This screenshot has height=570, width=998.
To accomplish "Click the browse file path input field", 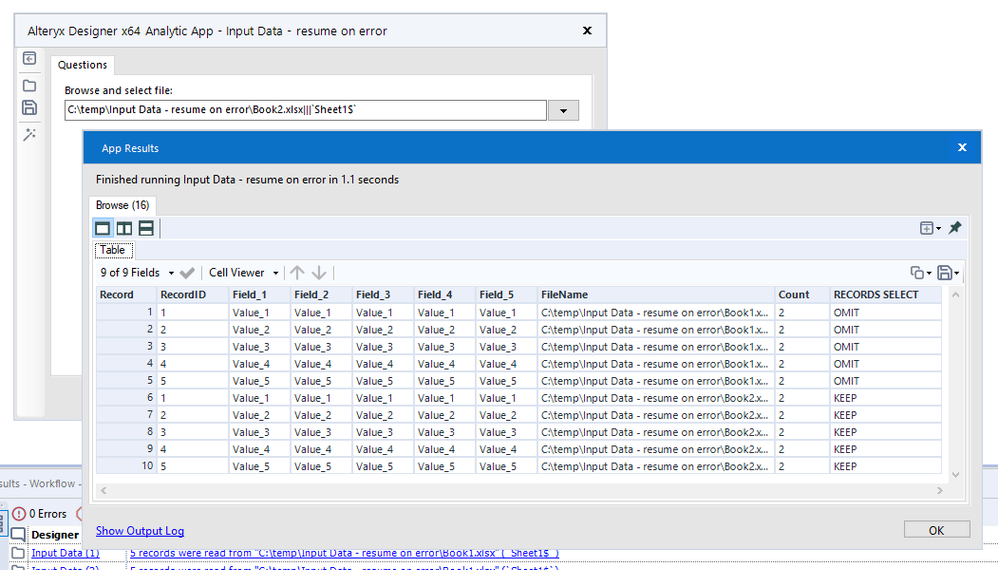I will [305, 111].
